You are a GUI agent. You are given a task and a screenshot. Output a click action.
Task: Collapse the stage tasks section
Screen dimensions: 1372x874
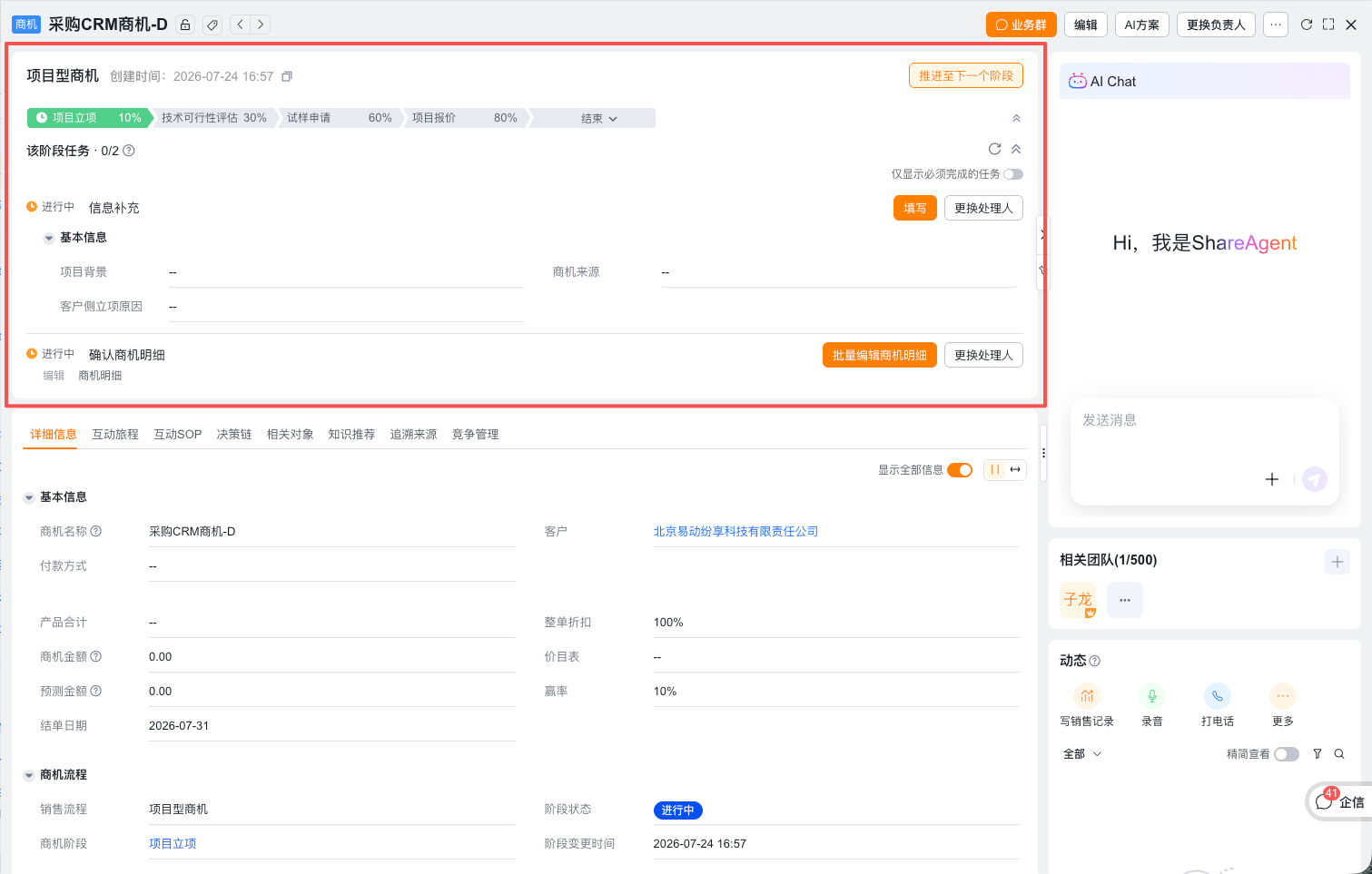click(1016, 149)
